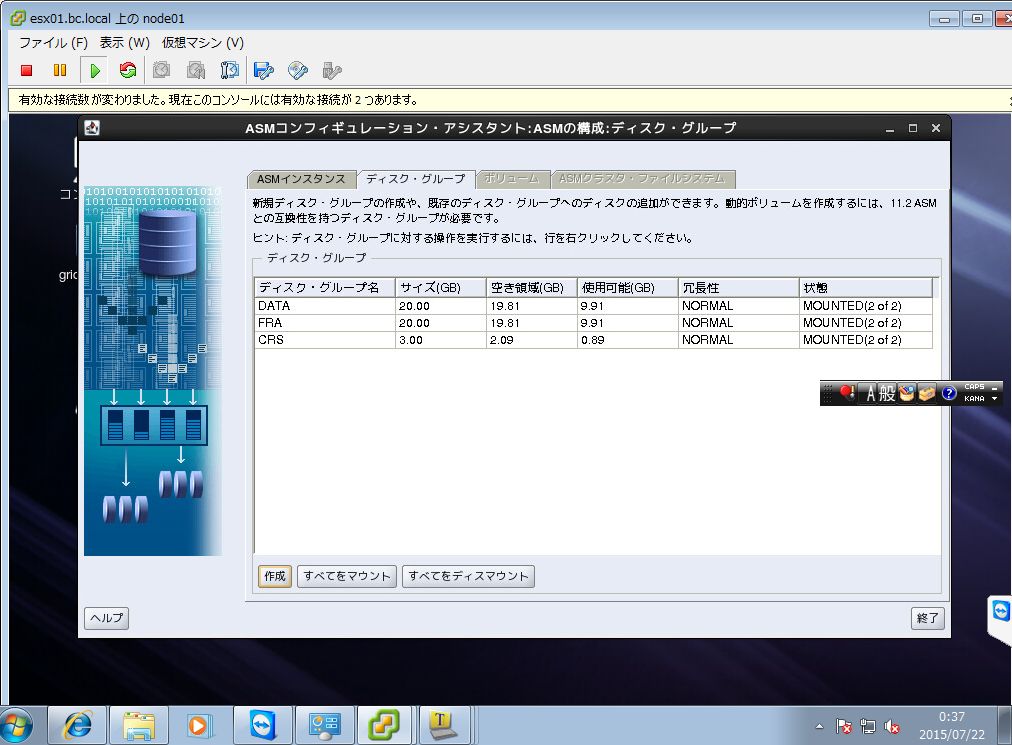Select the FRA disk group row
Screen dimensions: 1012x745
(x=593, y=323)
